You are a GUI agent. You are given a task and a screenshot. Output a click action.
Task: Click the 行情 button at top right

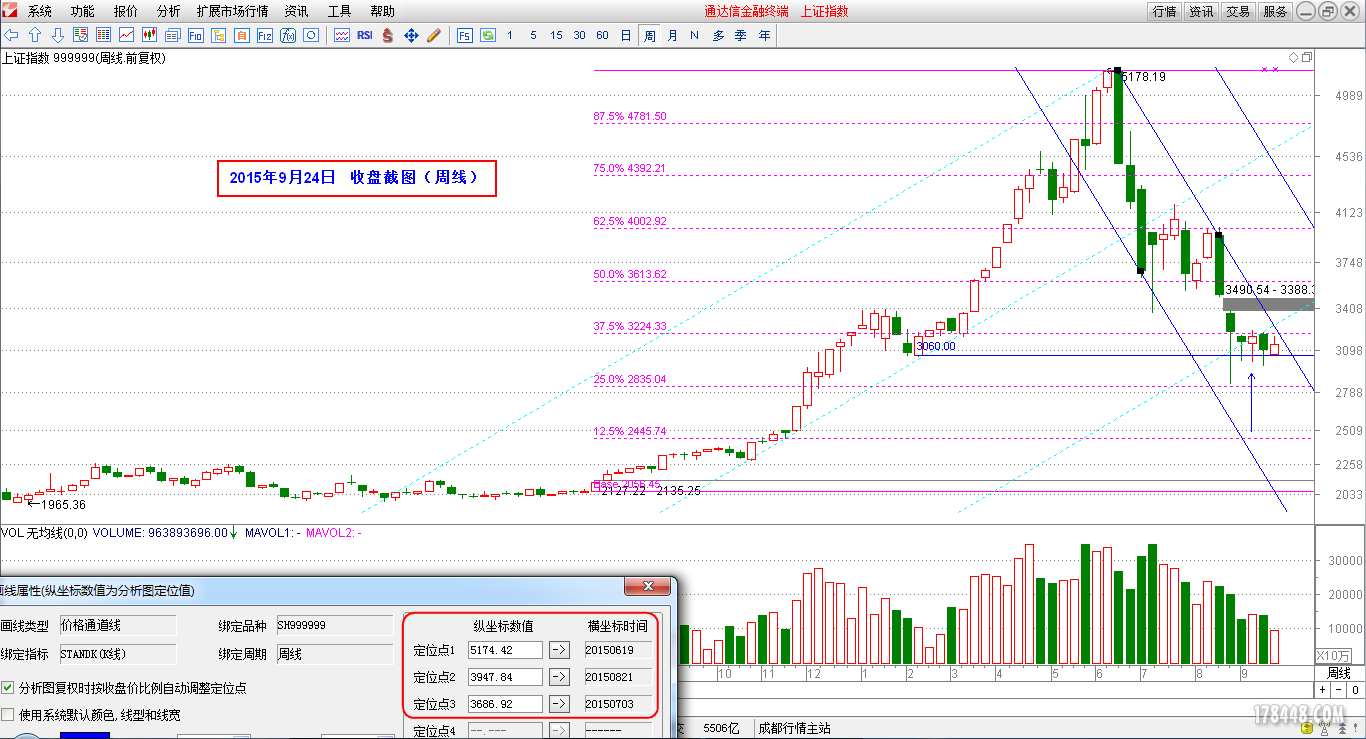[x=1165, y=11]
